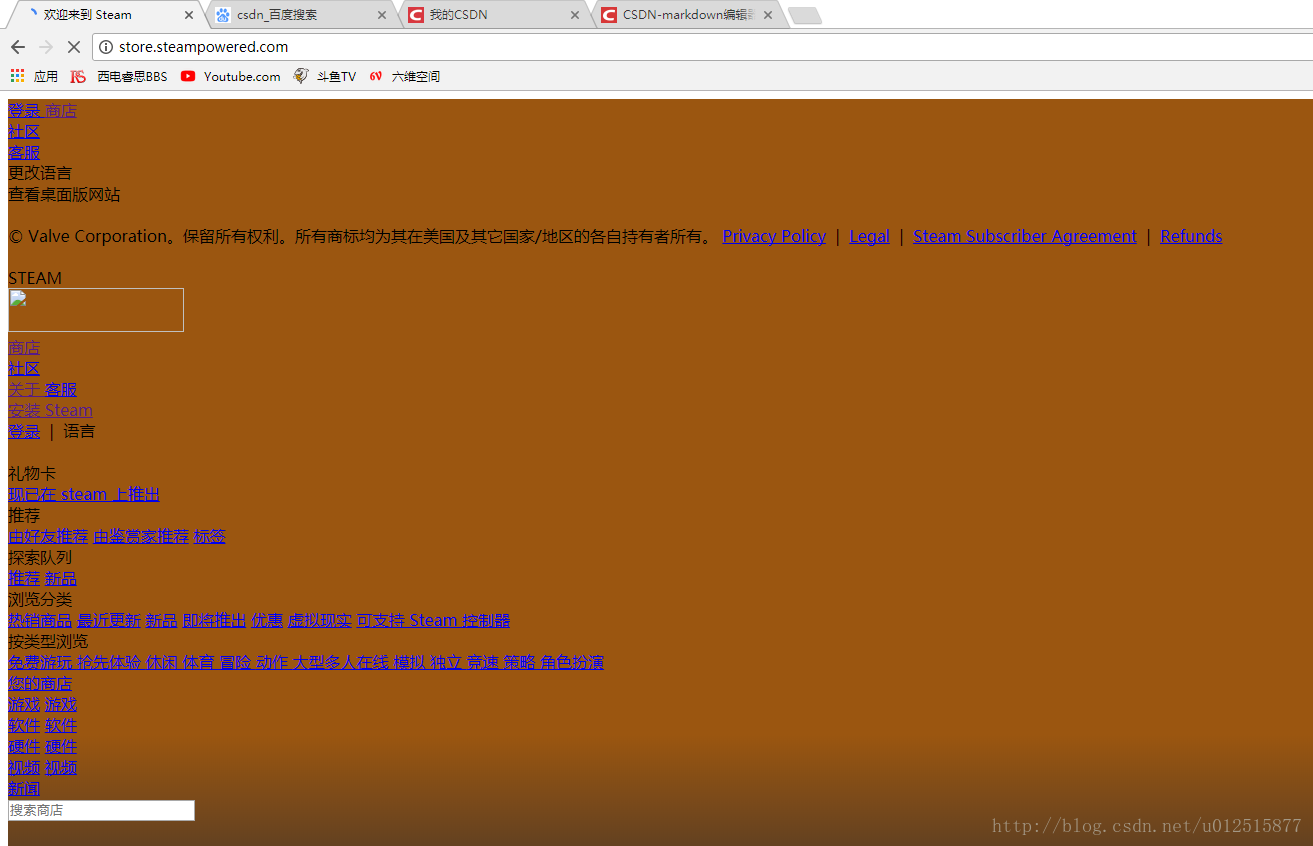The width and height of the screenshot is (1313, 846).
Task: Close the 我的CSDN tab
Action: coord(575,15)
